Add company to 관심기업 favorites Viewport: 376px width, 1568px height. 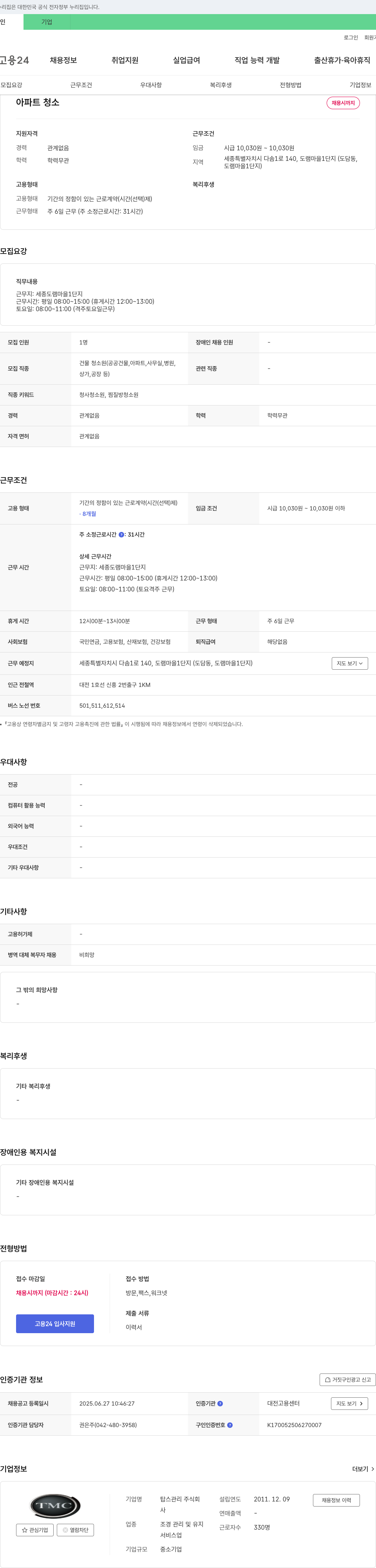click(x=35, y=1530)
